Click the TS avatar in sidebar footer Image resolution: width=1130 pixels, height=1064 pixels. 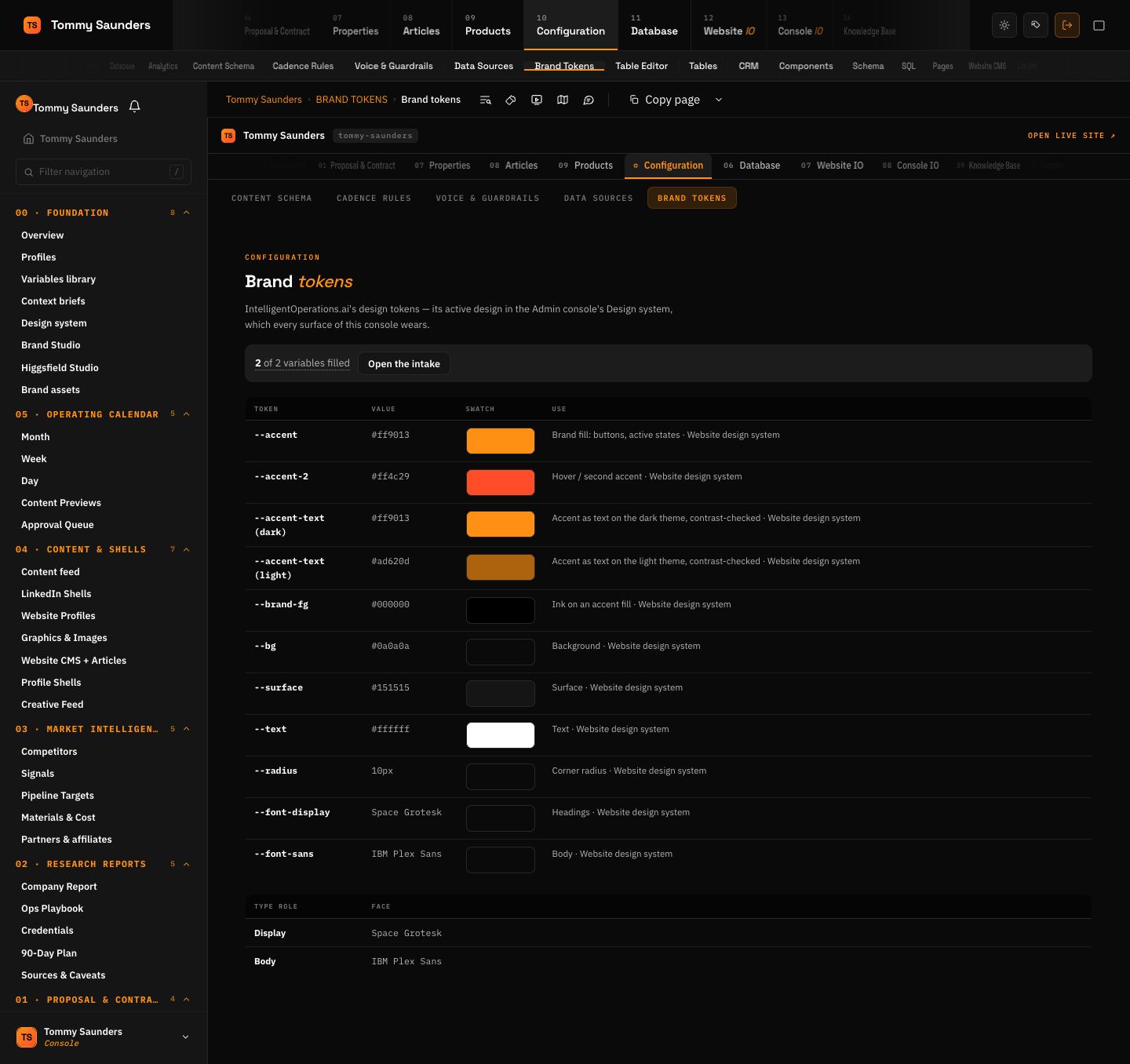point(27,1037)
